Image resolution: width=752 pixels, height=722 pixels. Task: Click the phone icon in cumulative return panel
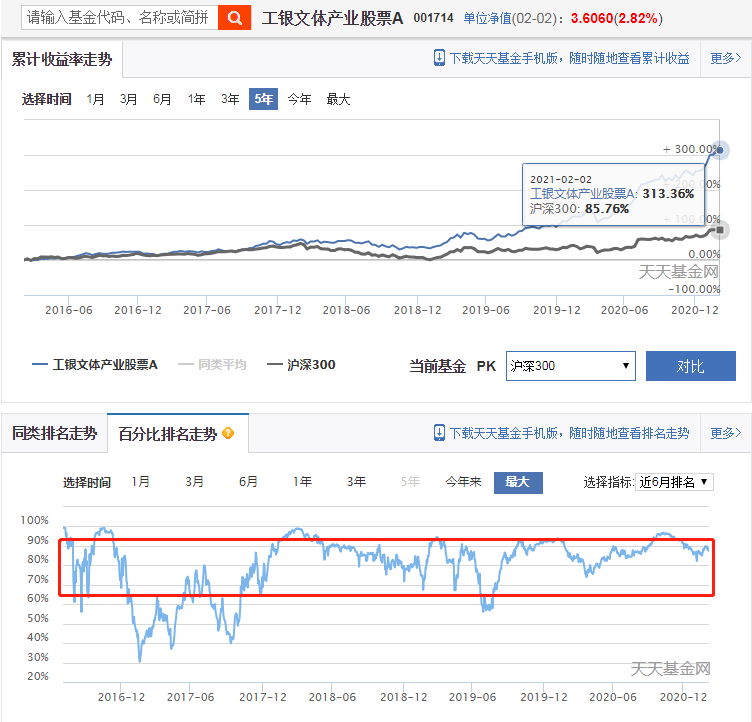pyautogui.click(x=439, y=58)
